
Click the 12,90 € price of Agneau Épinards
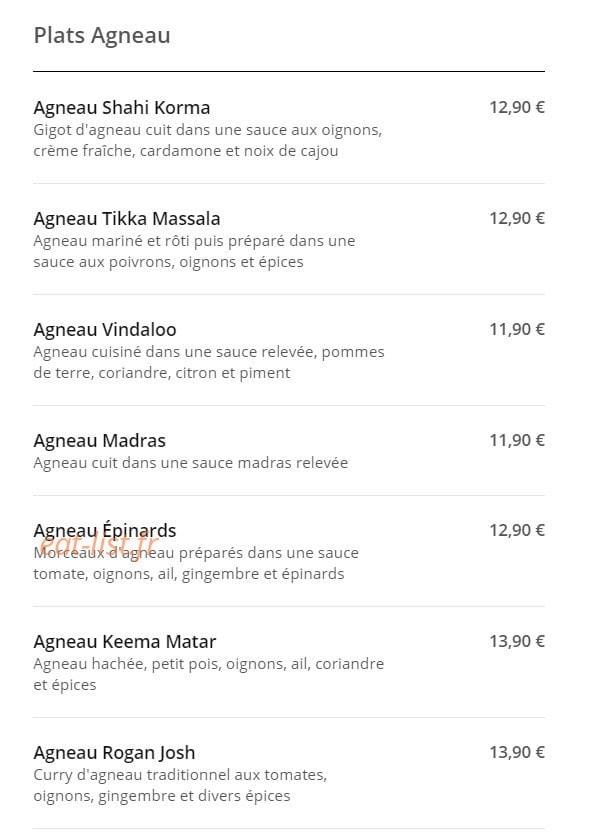pos(517,530)
